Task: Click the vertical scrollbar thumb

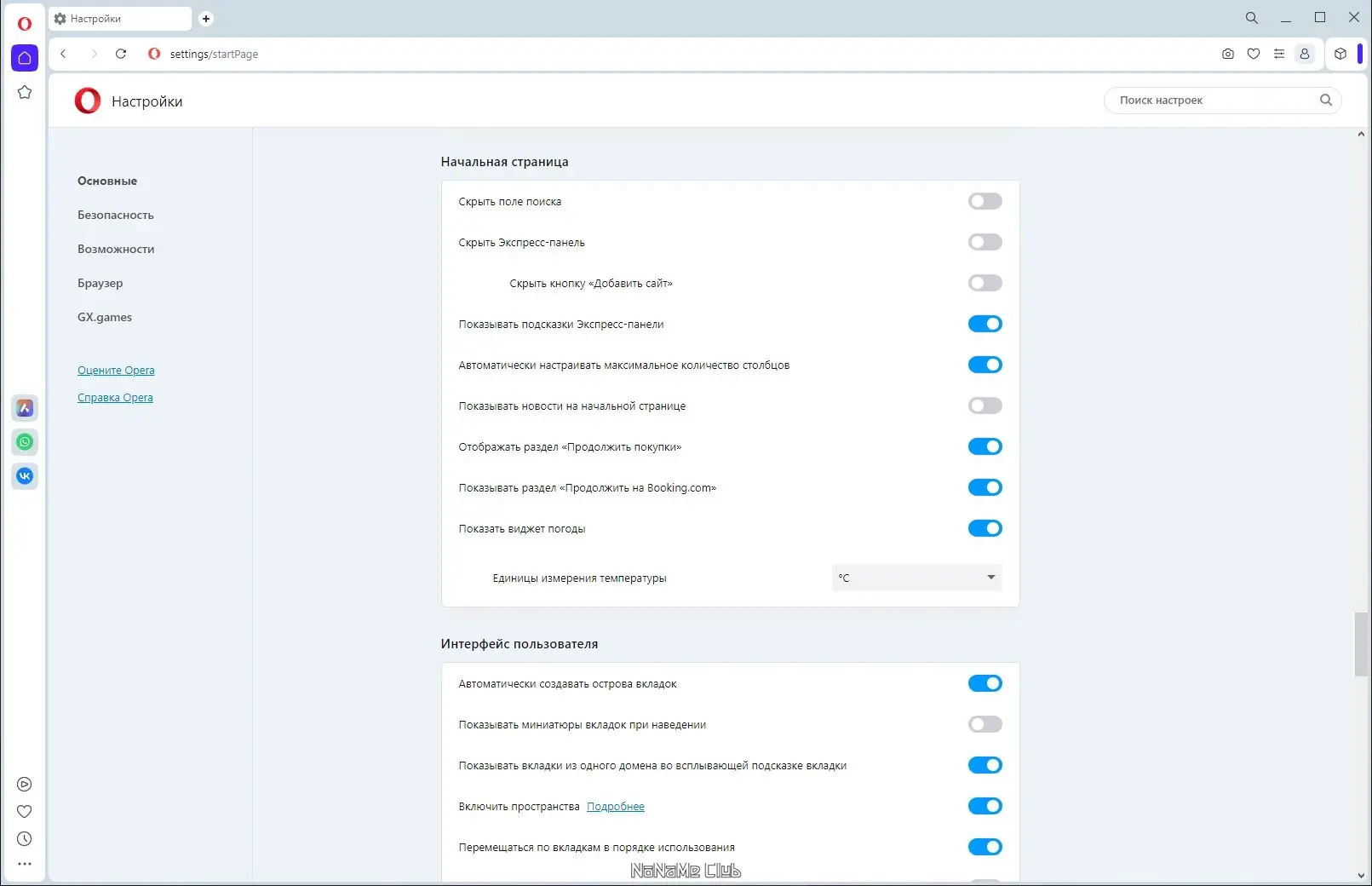Action: click(1361, 644)
